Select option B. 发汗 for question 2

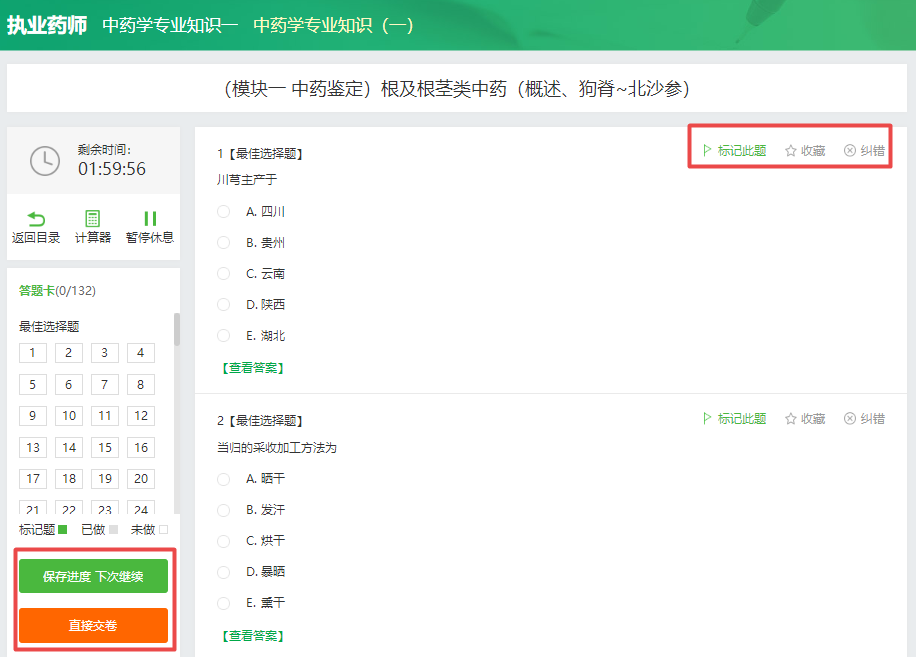224,510
